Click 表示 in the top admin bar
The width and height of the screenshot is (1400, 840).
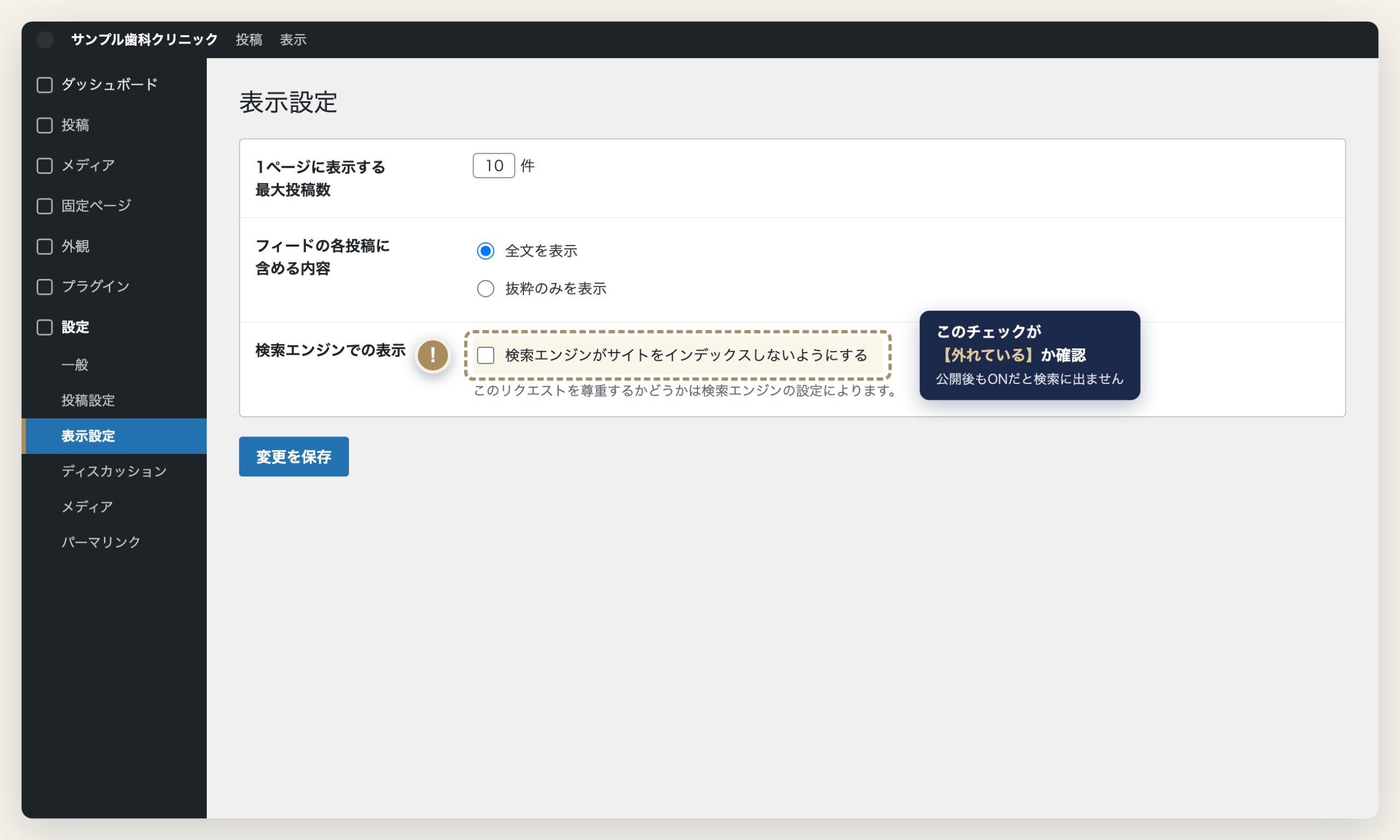pyautogui.click(x=293, y=39)
